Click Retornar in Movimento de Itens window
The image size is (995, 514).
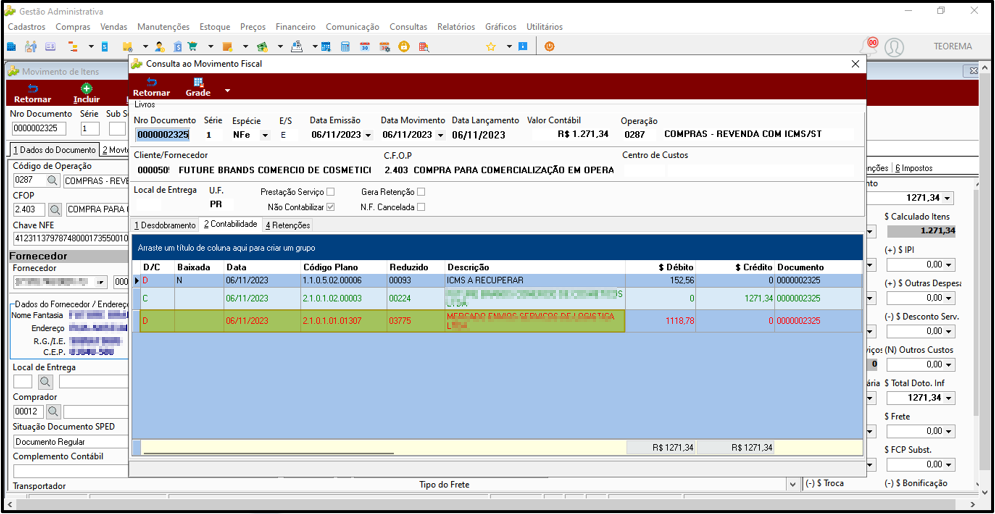32,94
